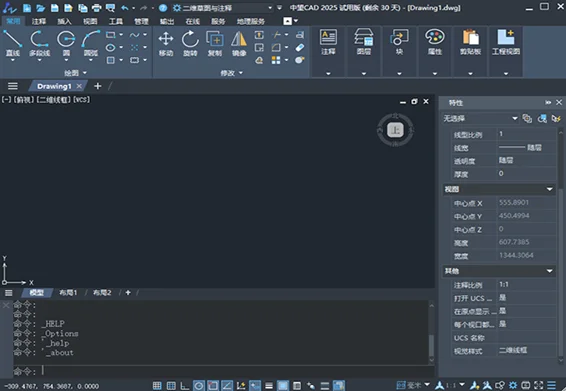This screenshot has height=391, width=566.
Task: Toggle grid display in status bar
Action: click(x=171, y=386)
